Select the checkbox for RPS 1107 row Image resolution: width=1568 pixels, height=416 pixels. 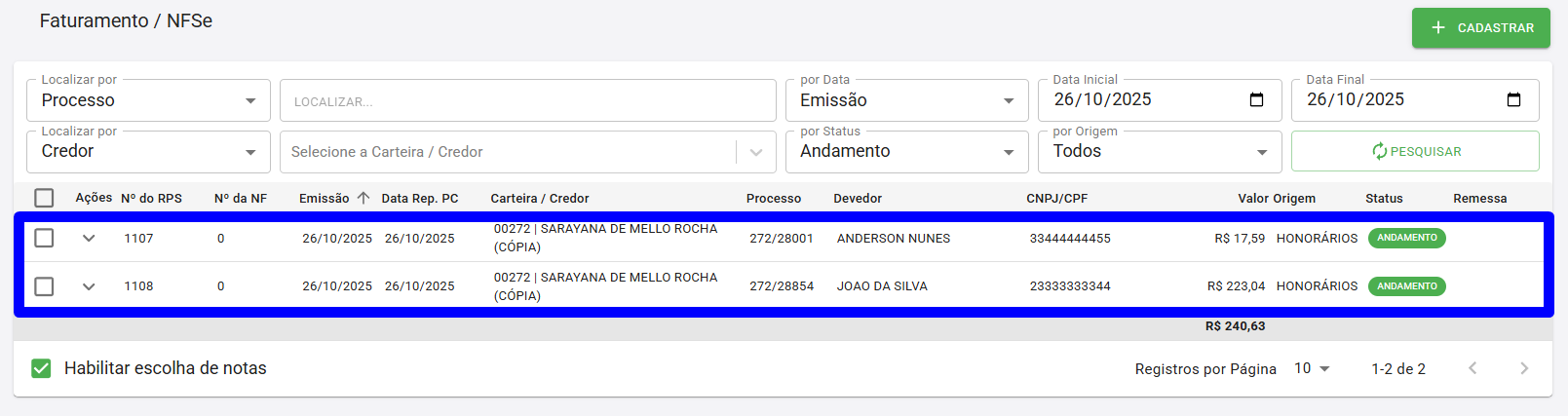click(44, 238)
